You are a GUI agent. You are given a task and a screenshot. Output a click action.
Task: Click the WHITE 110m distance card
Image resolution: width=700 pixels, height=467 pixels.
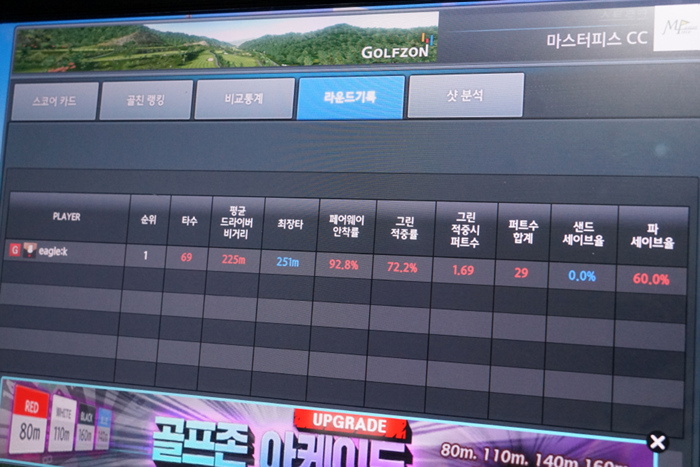pyautogui.click(x=62, y=423)
